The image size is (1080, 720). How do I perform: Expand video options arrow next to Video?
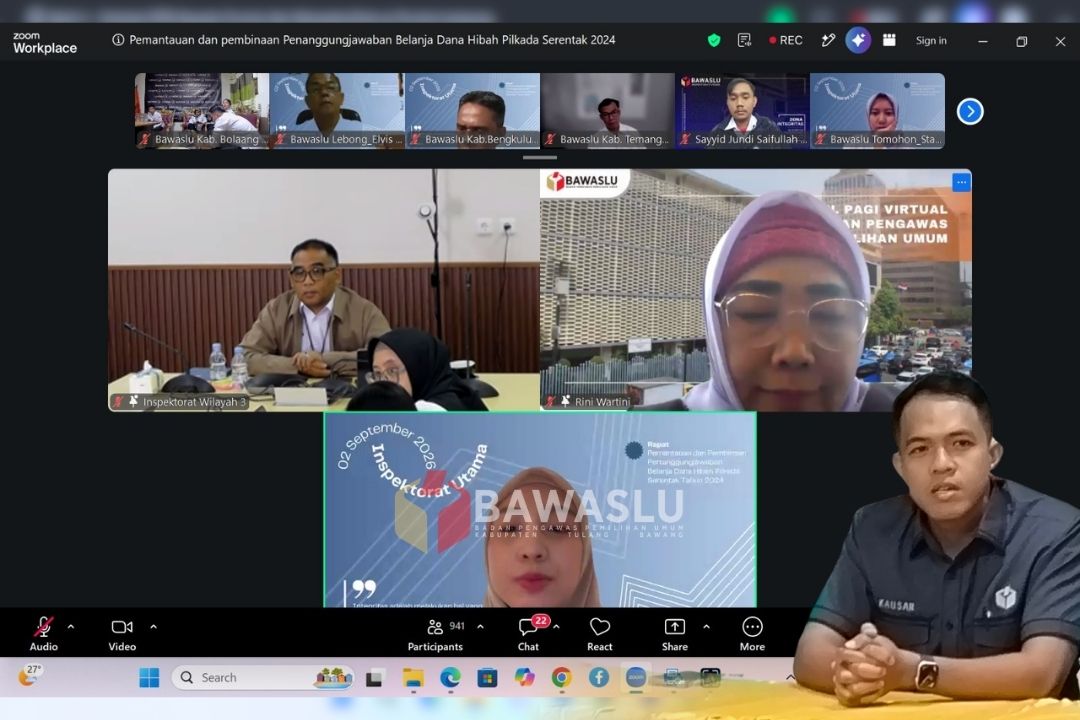(x=154, y=627)
